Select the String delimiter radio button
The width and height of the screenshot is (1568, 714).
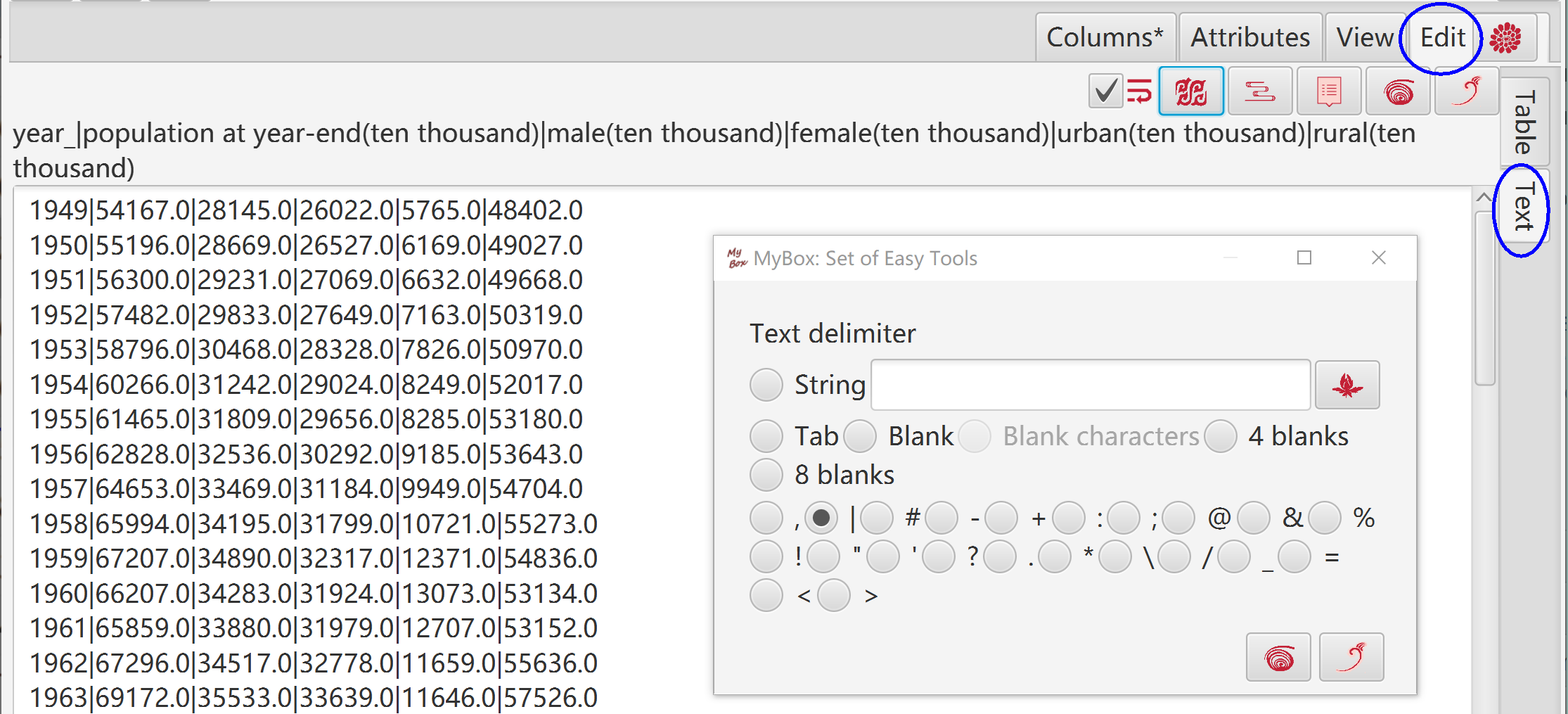click(x=766, y=385)
